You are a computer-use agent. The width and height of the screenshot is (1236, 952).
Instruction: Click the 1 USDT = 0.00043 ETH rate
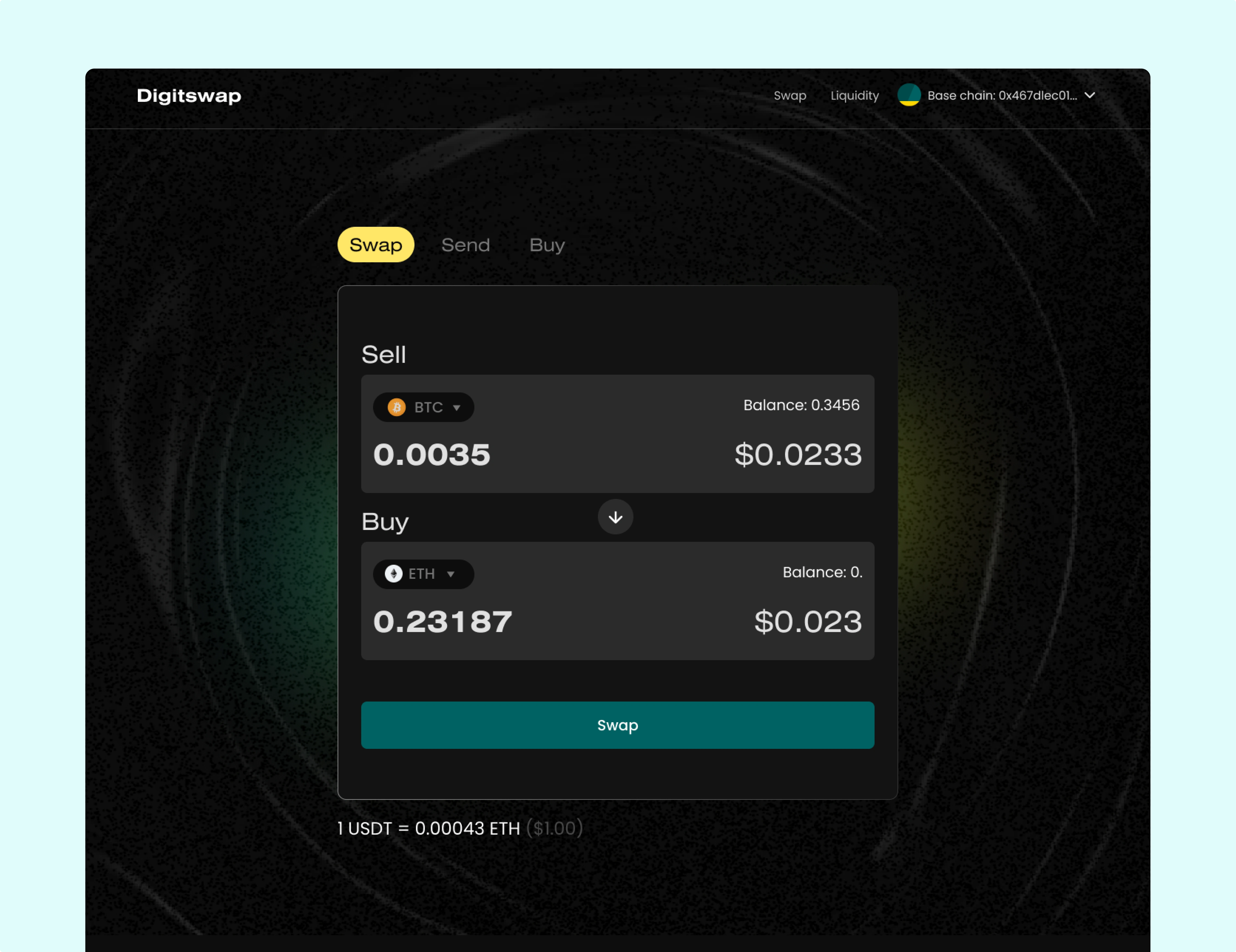click(428, 829)
